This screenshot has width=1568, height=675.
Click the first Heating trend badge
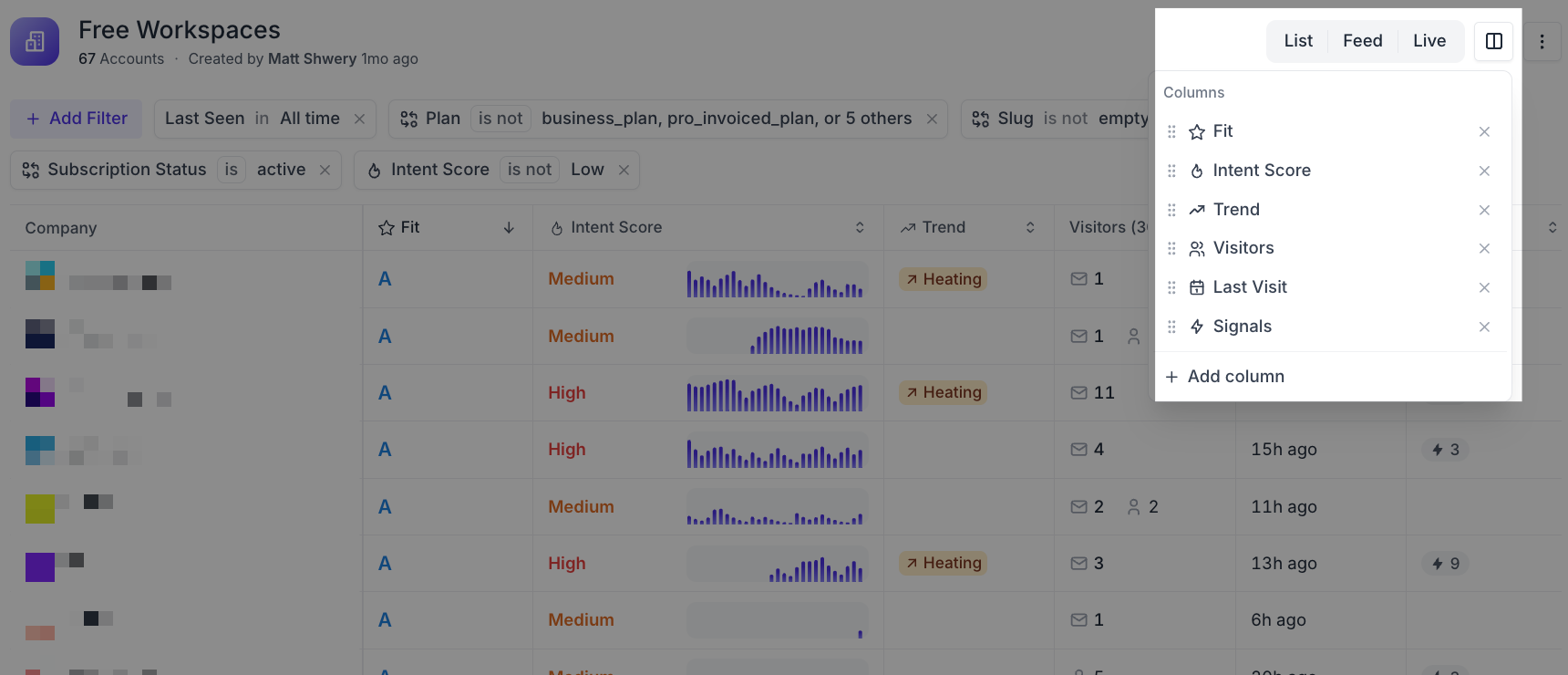[944, 279]
